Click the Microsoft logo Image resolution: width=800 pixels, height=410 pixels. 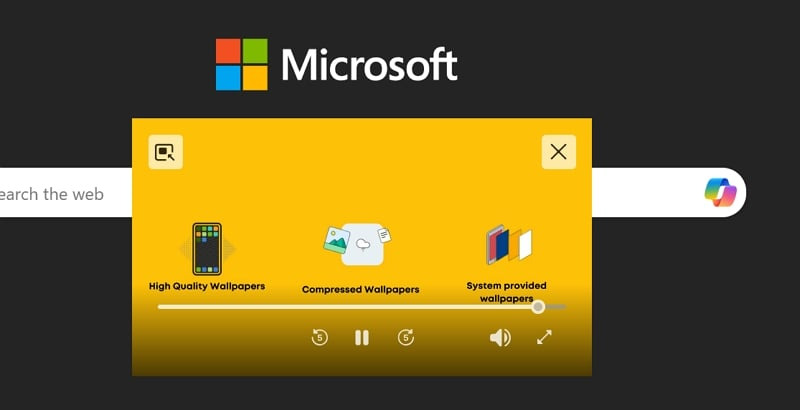coord(336,64)
